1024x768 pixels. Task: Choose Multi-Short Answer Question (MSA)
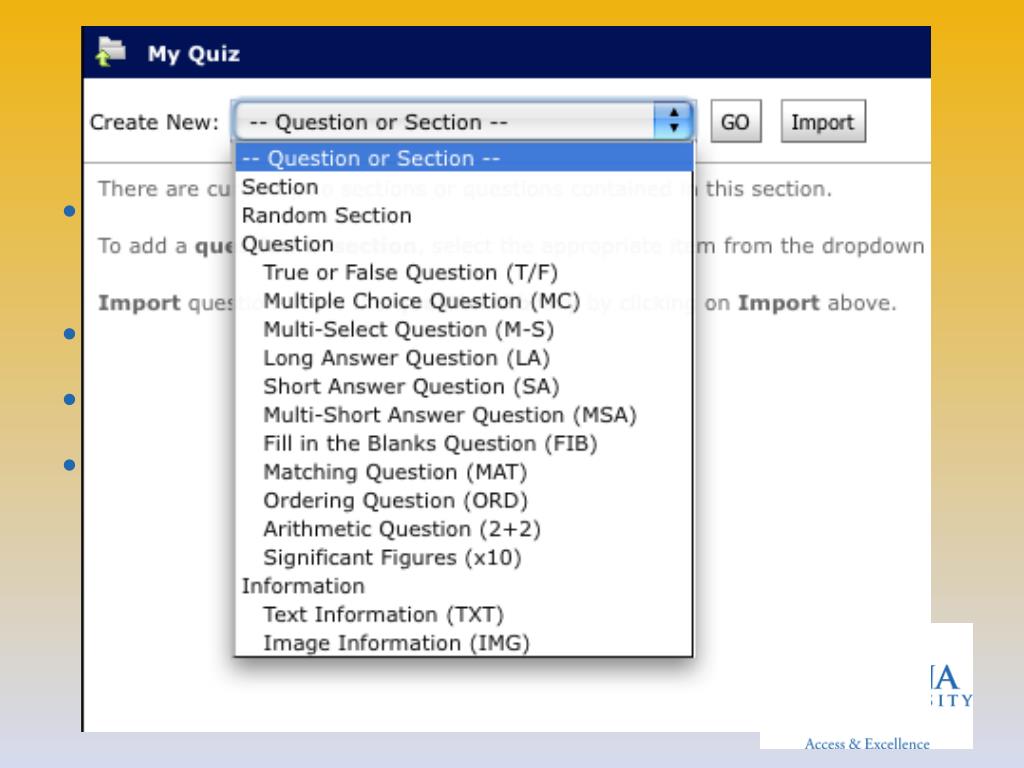[x=464, y=415]
